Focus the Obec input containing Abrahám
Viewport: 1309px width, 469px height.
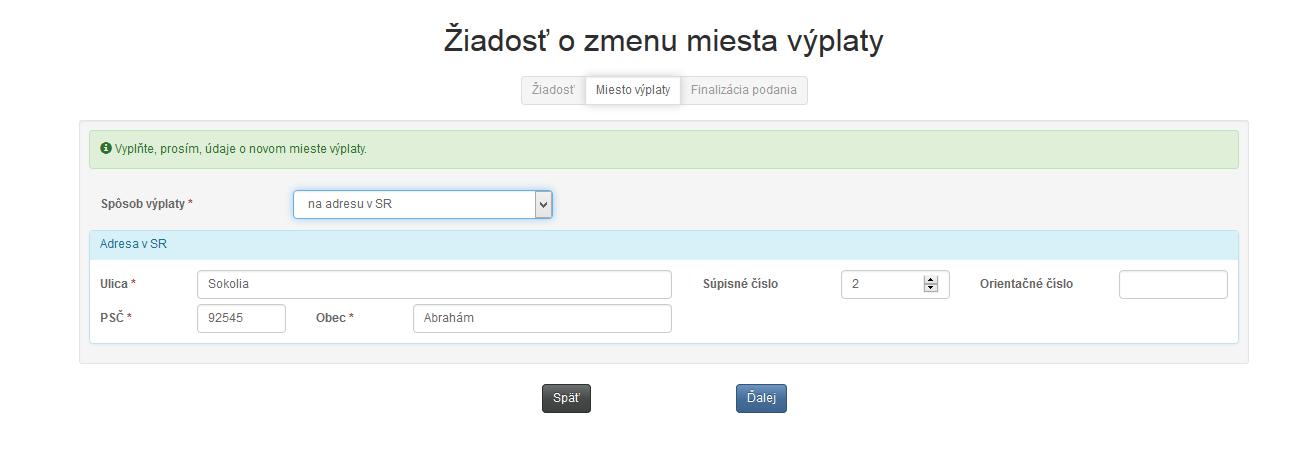pyautogui.click(x=541, y=318)
